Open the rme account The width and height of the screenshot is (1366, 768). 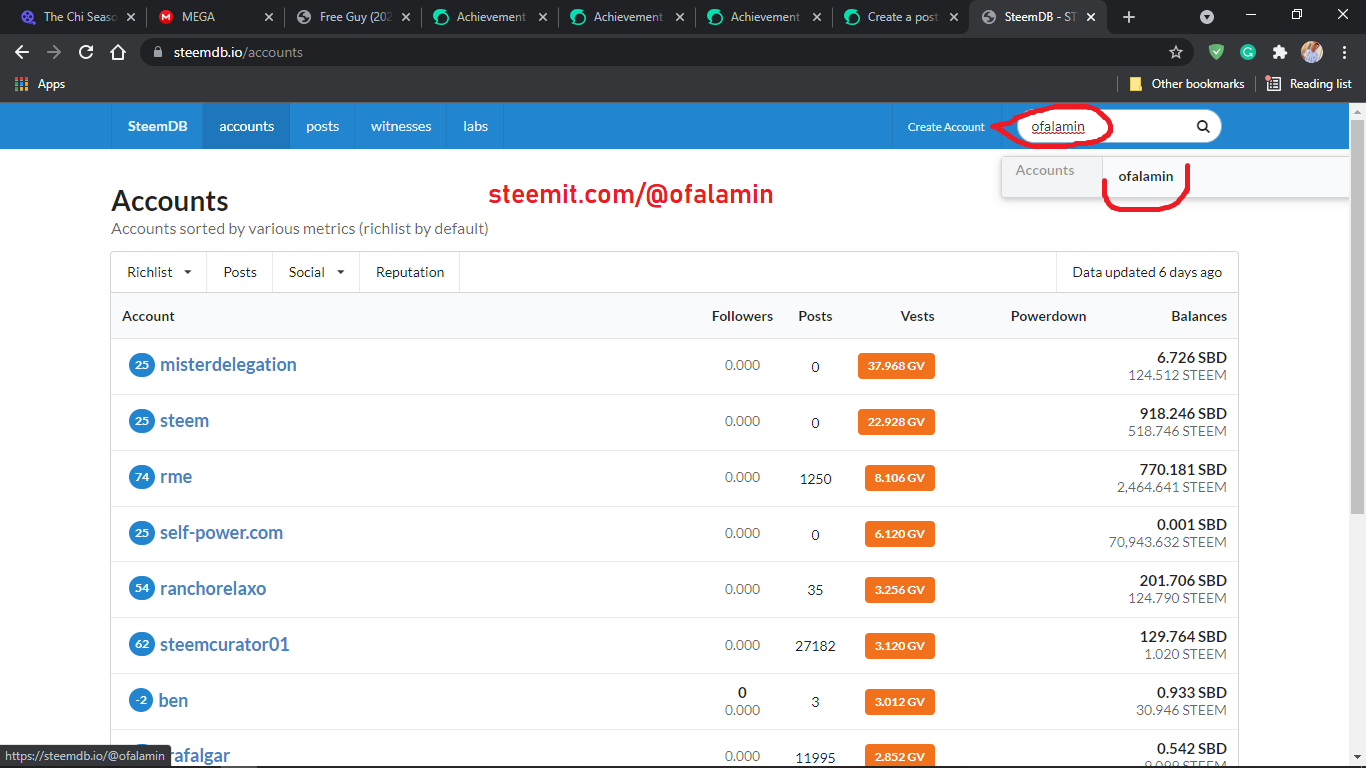click(x=176, y=477)
